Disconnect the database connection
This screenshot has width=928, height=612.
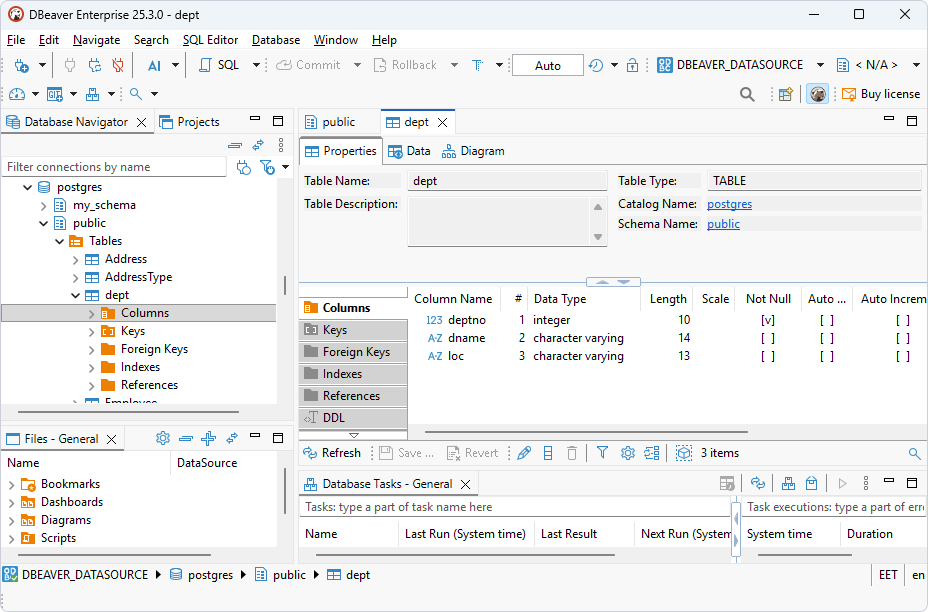coord(118,64)
